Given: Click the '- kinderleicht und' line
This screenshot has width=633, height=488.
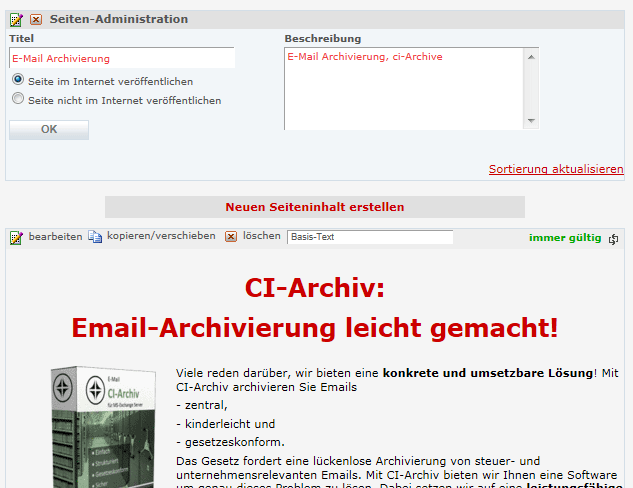Looking at the screenshot, I should click(226, 424).
